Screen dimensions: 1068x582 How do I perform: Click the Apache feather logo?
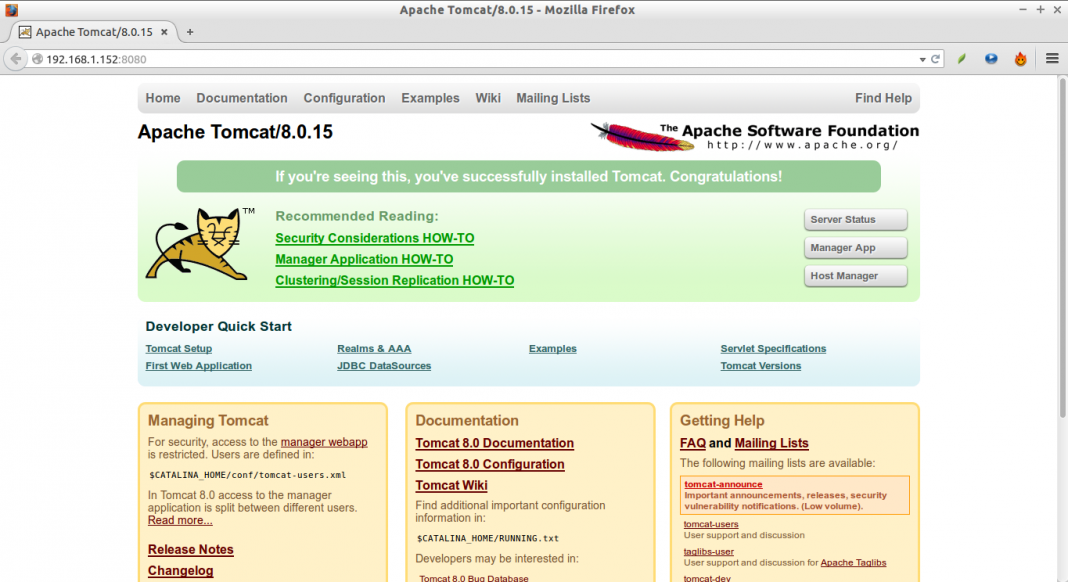tap(640, 136)
